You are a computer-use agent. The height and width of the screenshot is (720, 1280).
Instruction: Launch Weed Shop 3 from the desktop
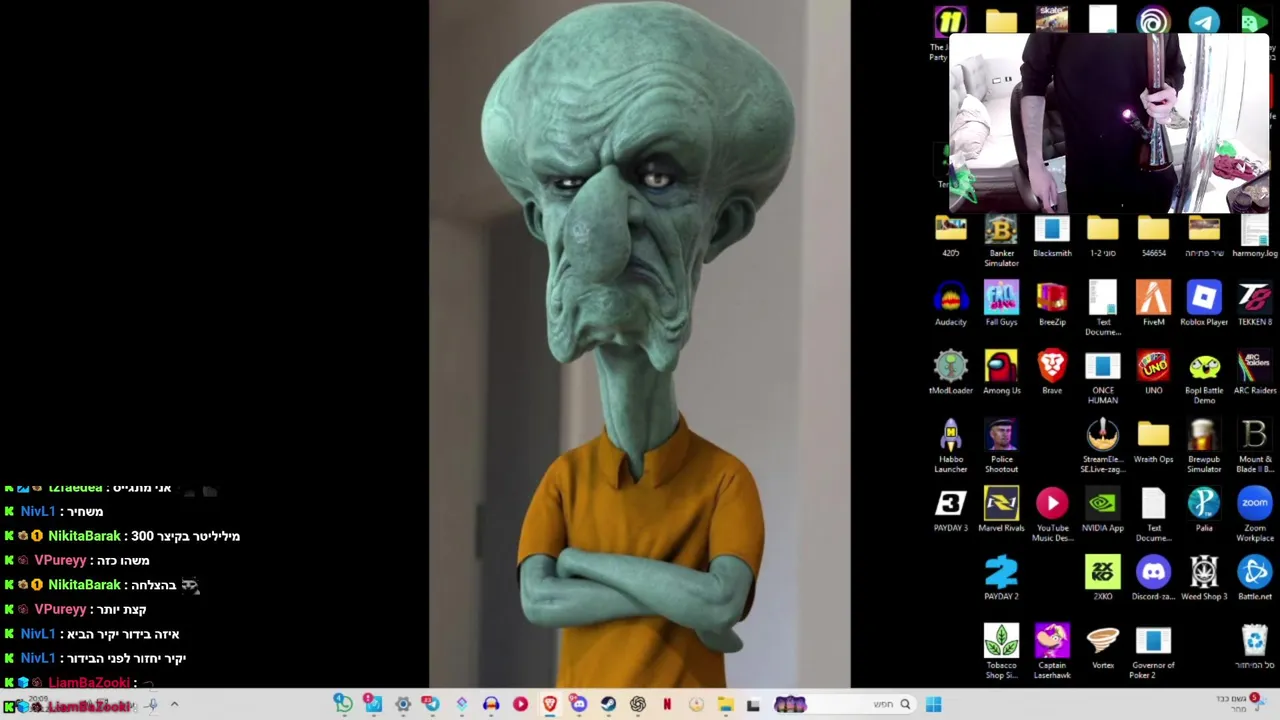tap(1204, 578)
